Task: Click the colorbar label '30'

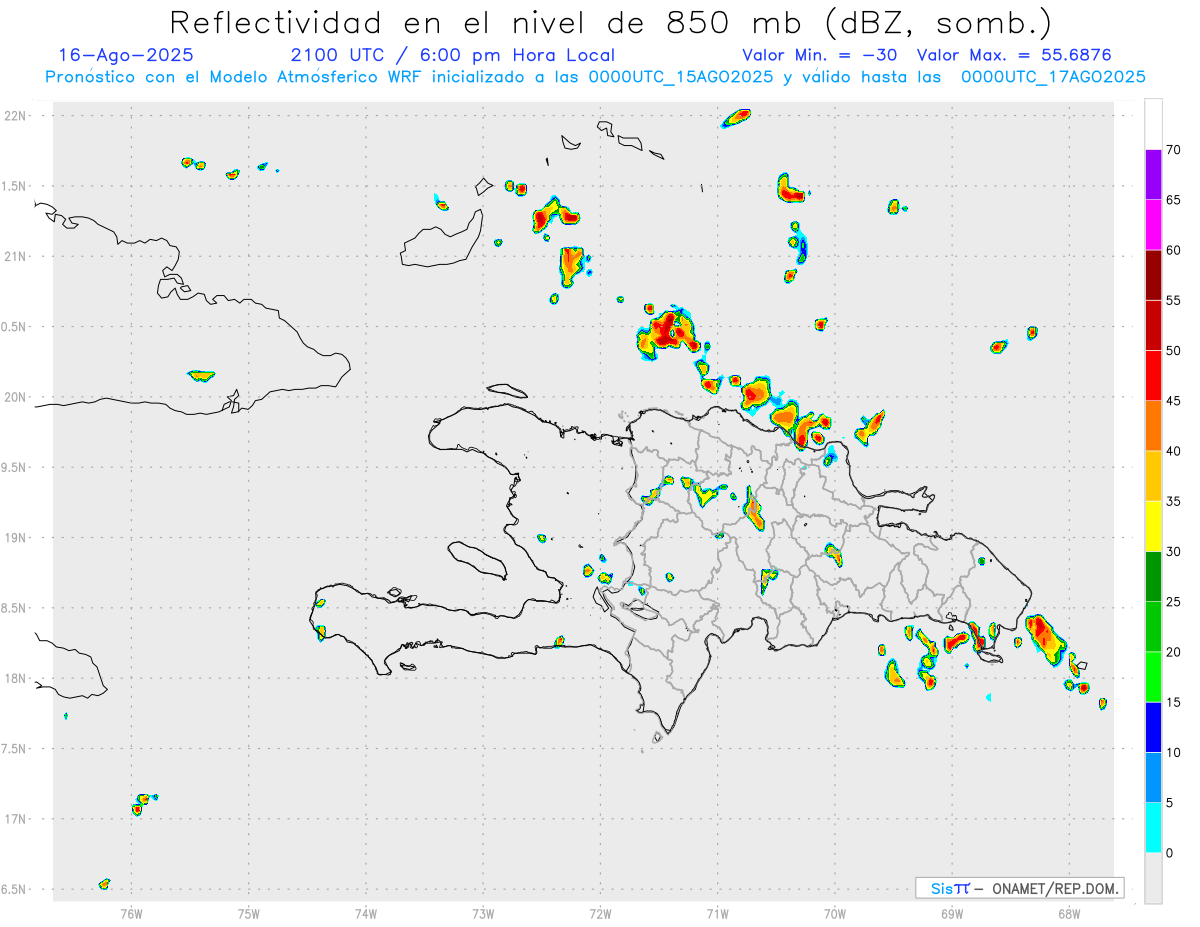Action: coord(1174,552)
